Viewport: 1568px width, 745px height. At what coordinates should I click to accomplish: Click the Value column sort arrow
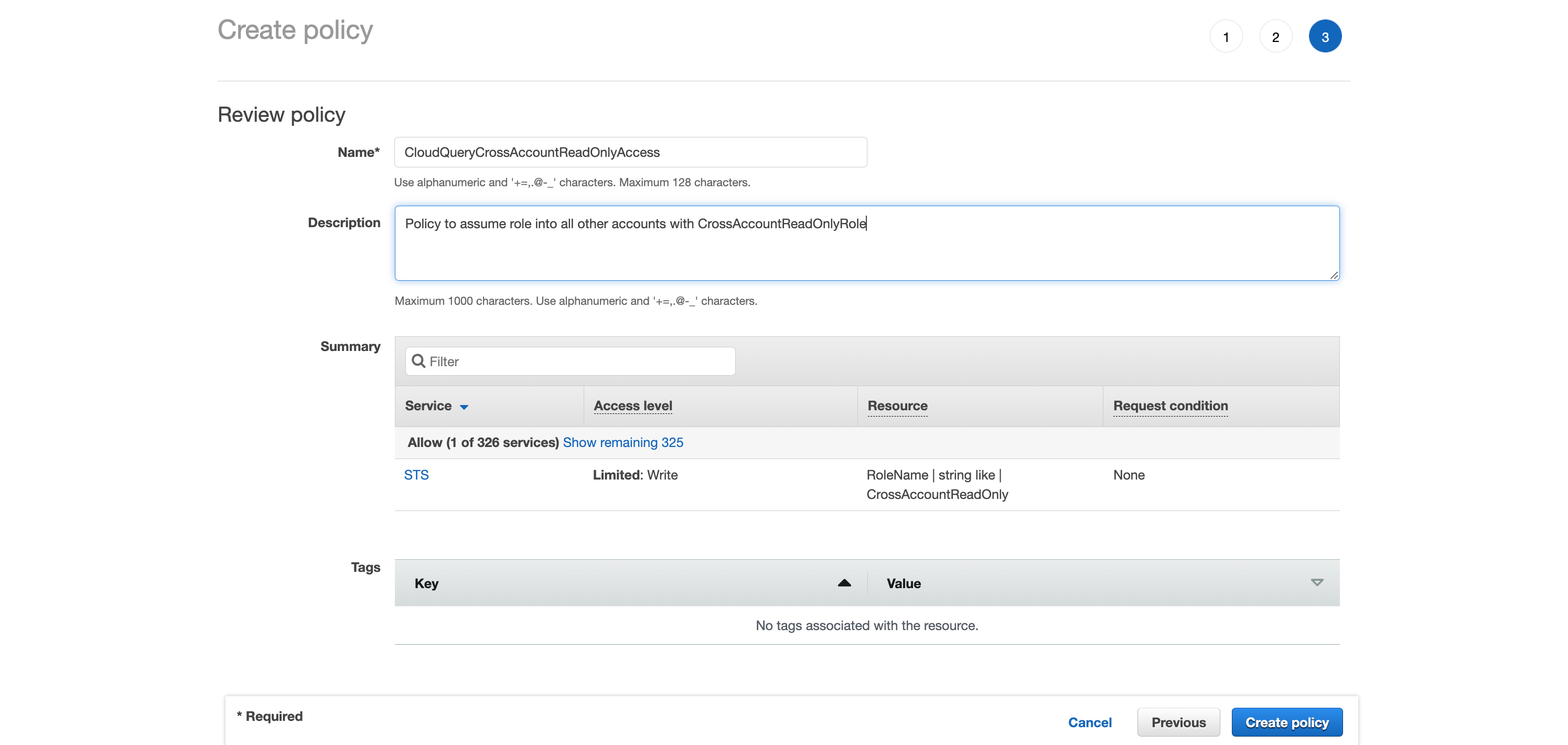pyautogui.click(x=1317, y=583)
